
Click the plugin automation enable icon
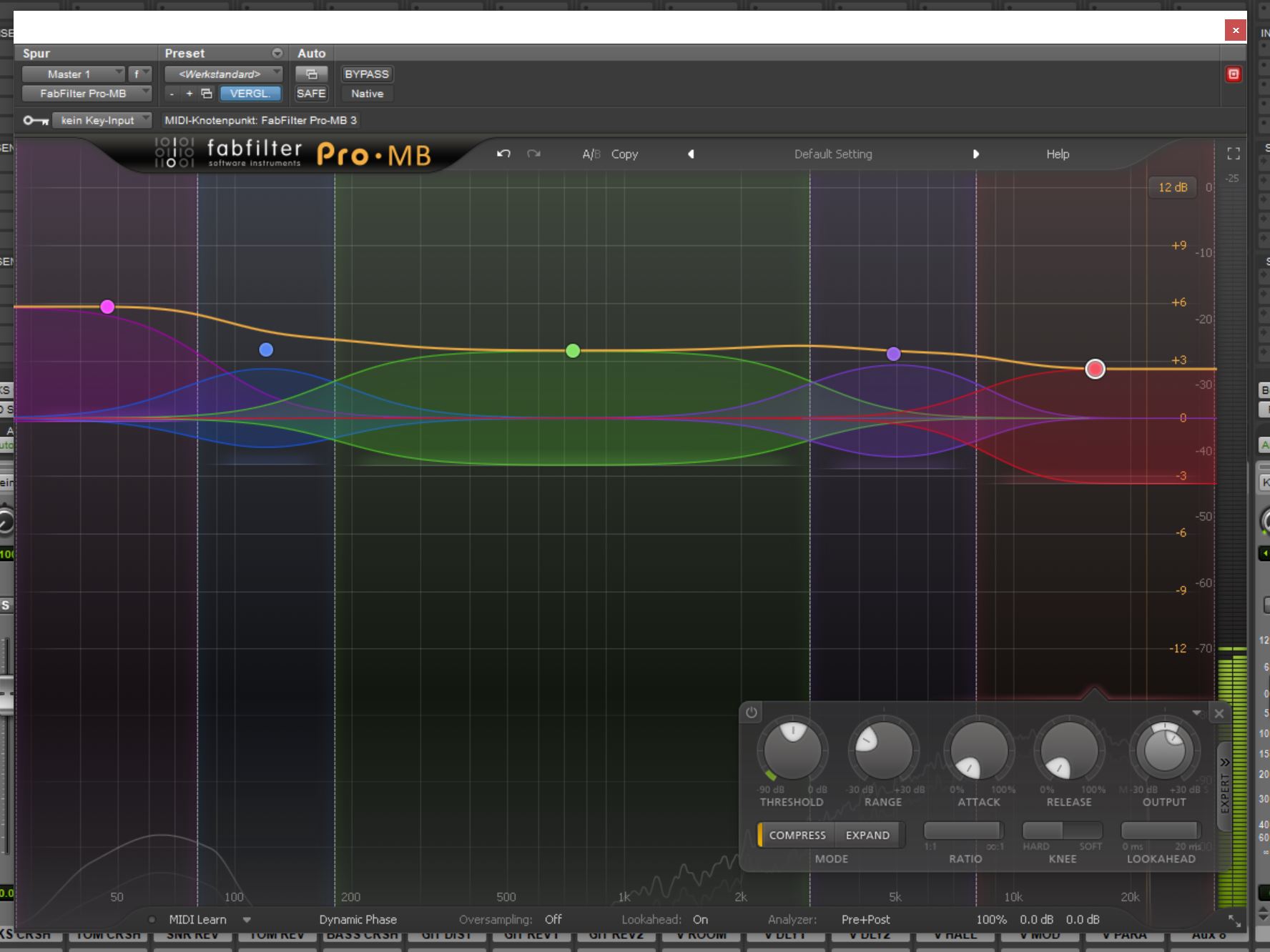(311, 74)
